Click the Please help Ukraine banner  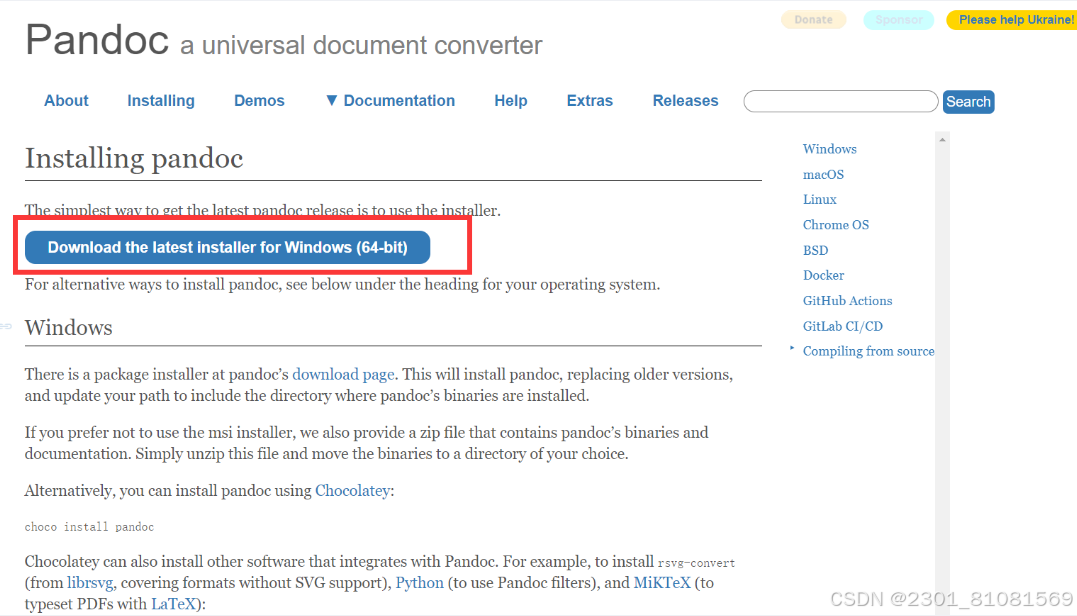click(1013, 20)
